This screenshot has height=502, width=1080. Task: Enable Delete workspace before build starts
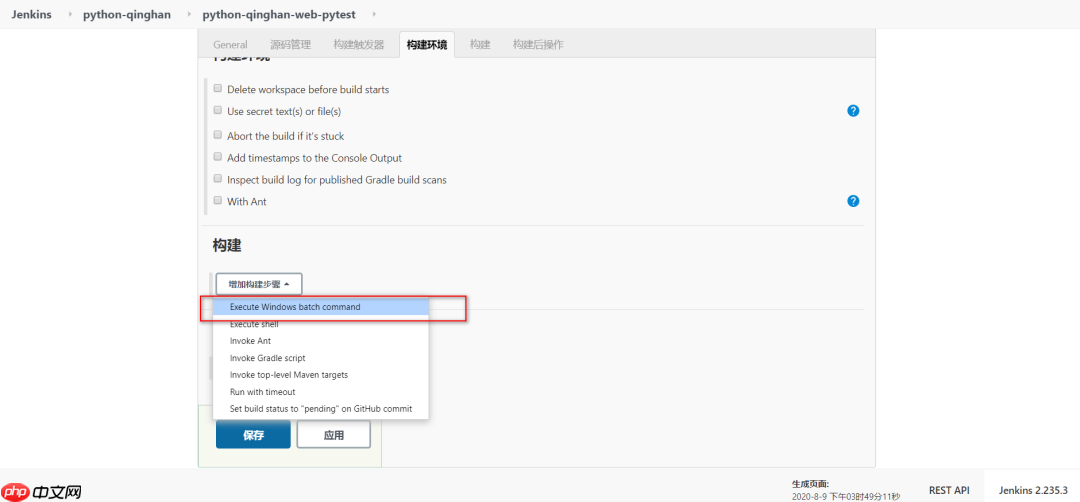tap(218, 89)
